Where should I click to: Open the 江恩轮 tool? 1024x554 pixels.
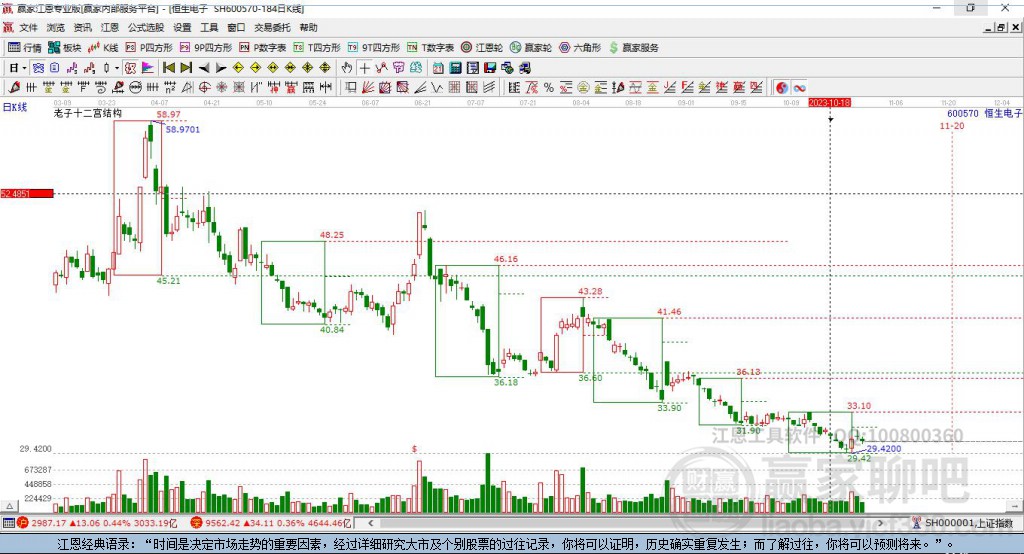point(482,48)
